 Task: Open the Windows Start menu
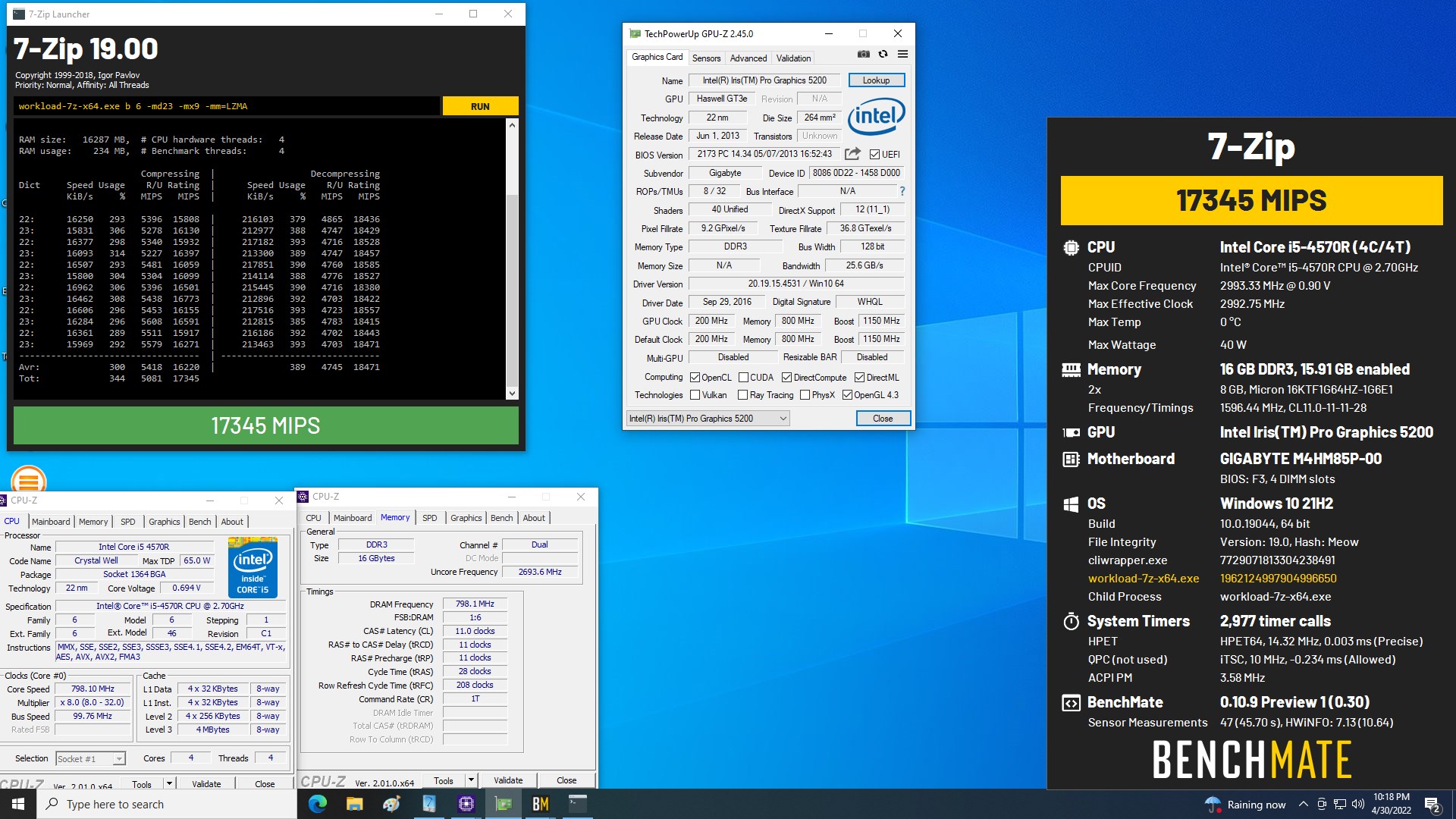18,804
